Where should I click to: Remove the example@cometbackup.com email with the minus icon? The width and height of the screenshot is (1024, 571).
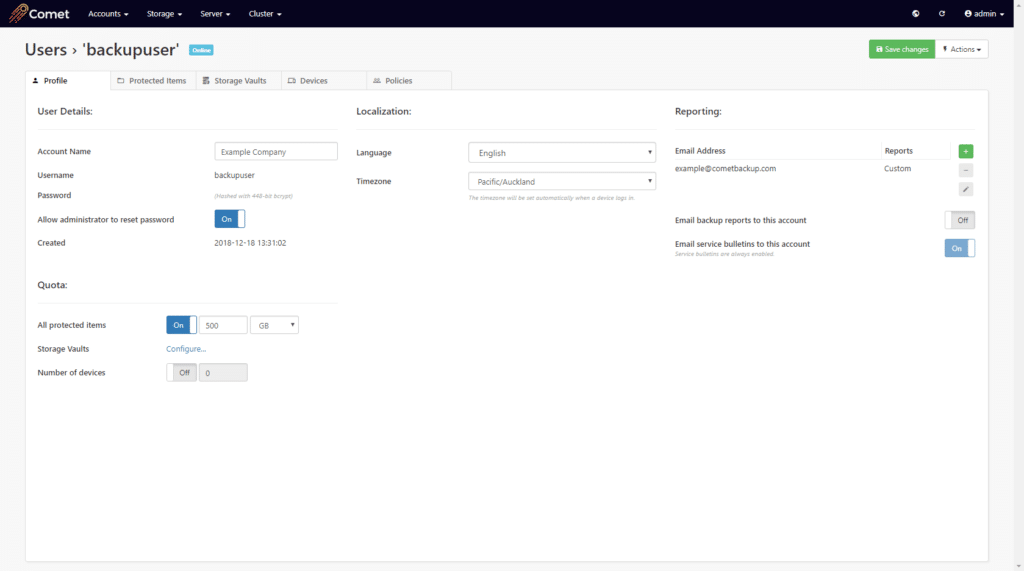pyautogui.click(x=966, y=170)
